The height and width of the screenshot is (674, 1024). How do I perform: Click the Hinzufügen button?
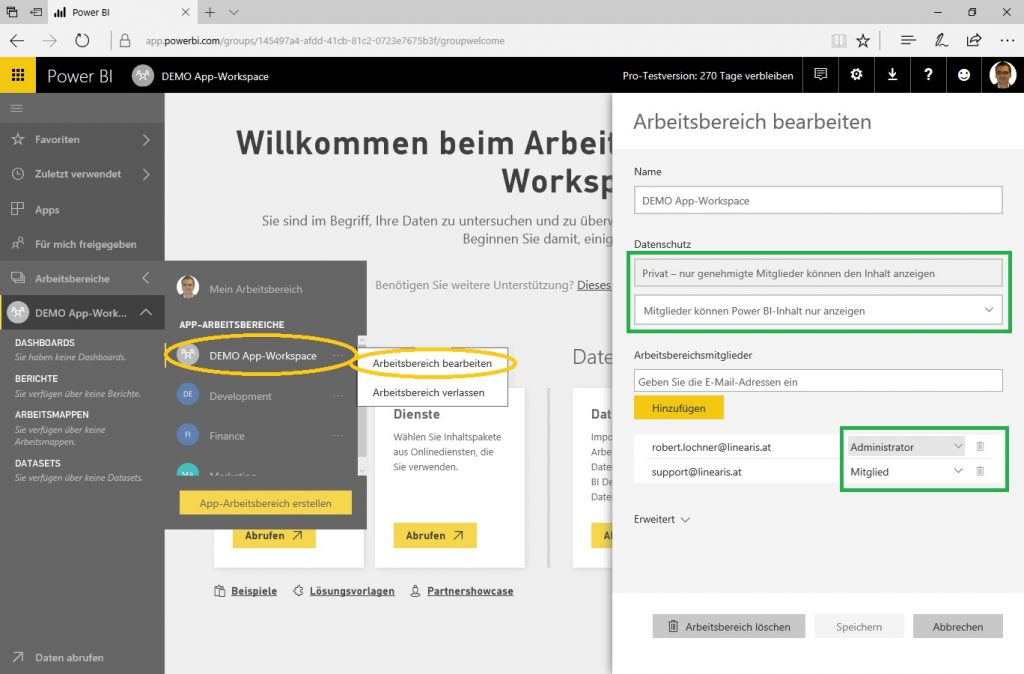pos(676,408)
